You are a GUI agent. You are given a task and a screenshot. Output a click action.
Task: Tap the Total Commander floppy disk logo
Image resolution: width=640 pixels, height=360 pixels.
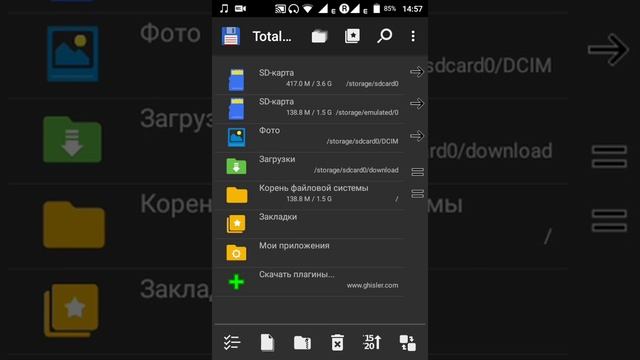pyautogui.click(x=231, y=36)
